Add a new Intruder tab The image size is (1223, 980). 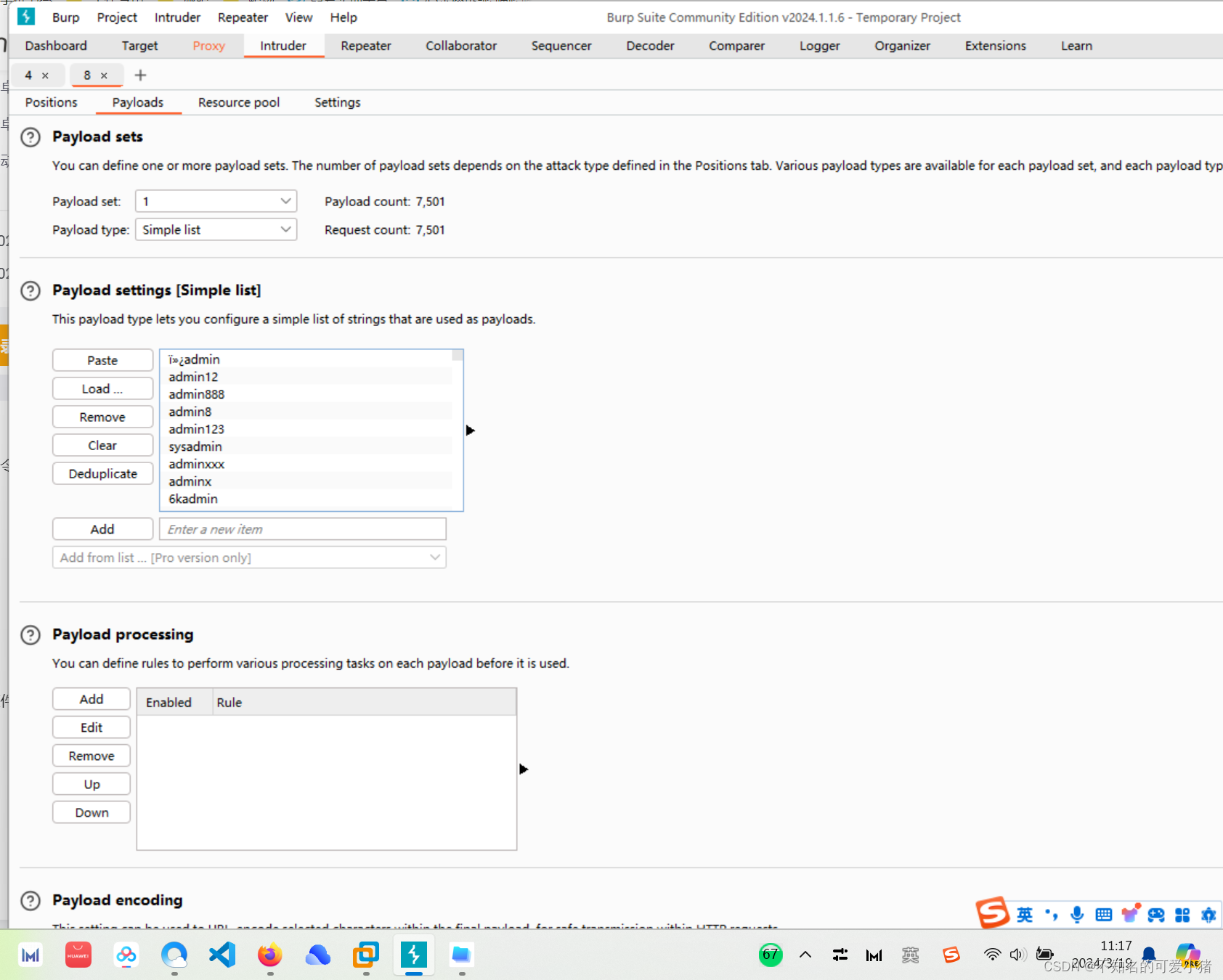pos(140,75)
